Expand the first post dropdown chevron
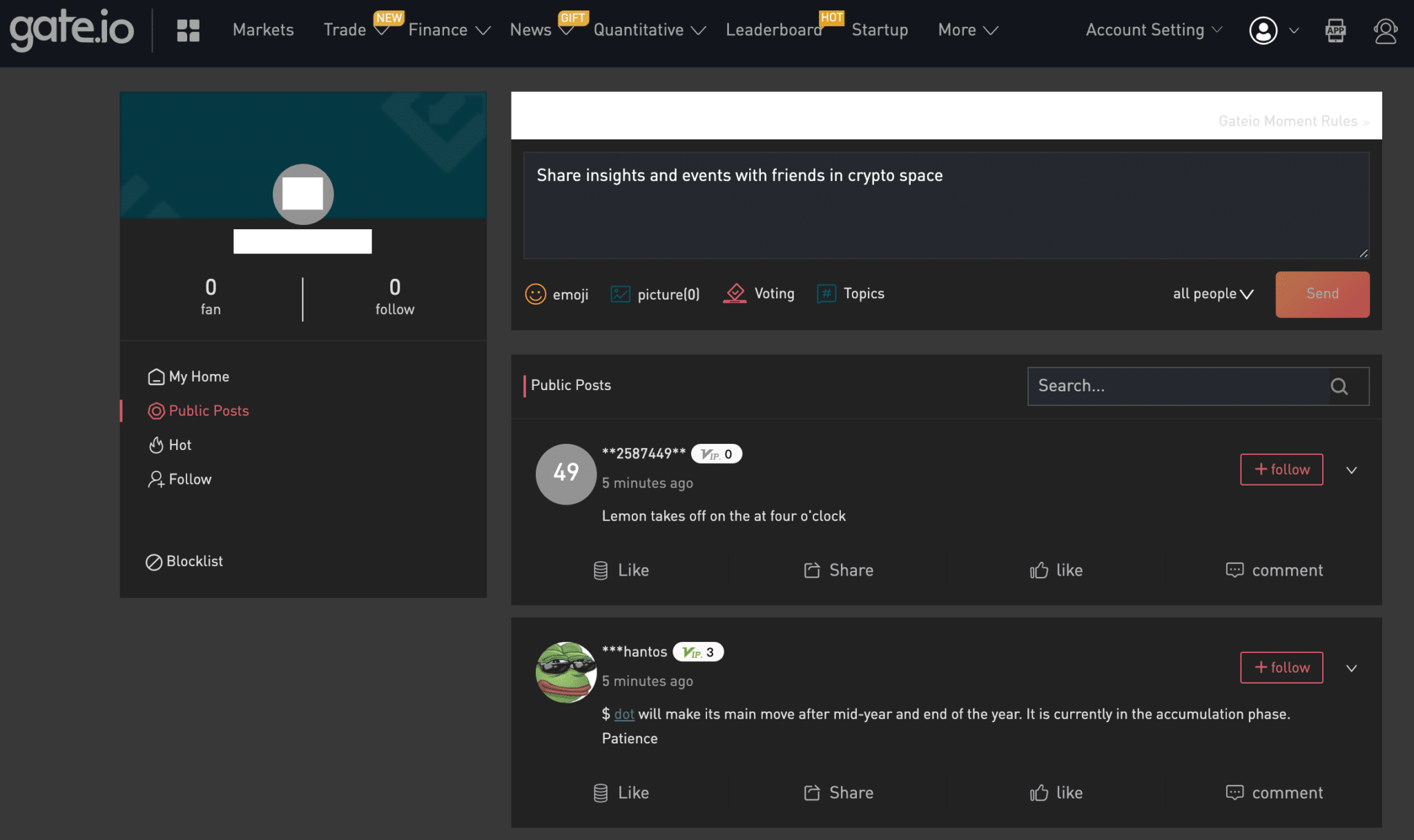 click(1352, 470)
